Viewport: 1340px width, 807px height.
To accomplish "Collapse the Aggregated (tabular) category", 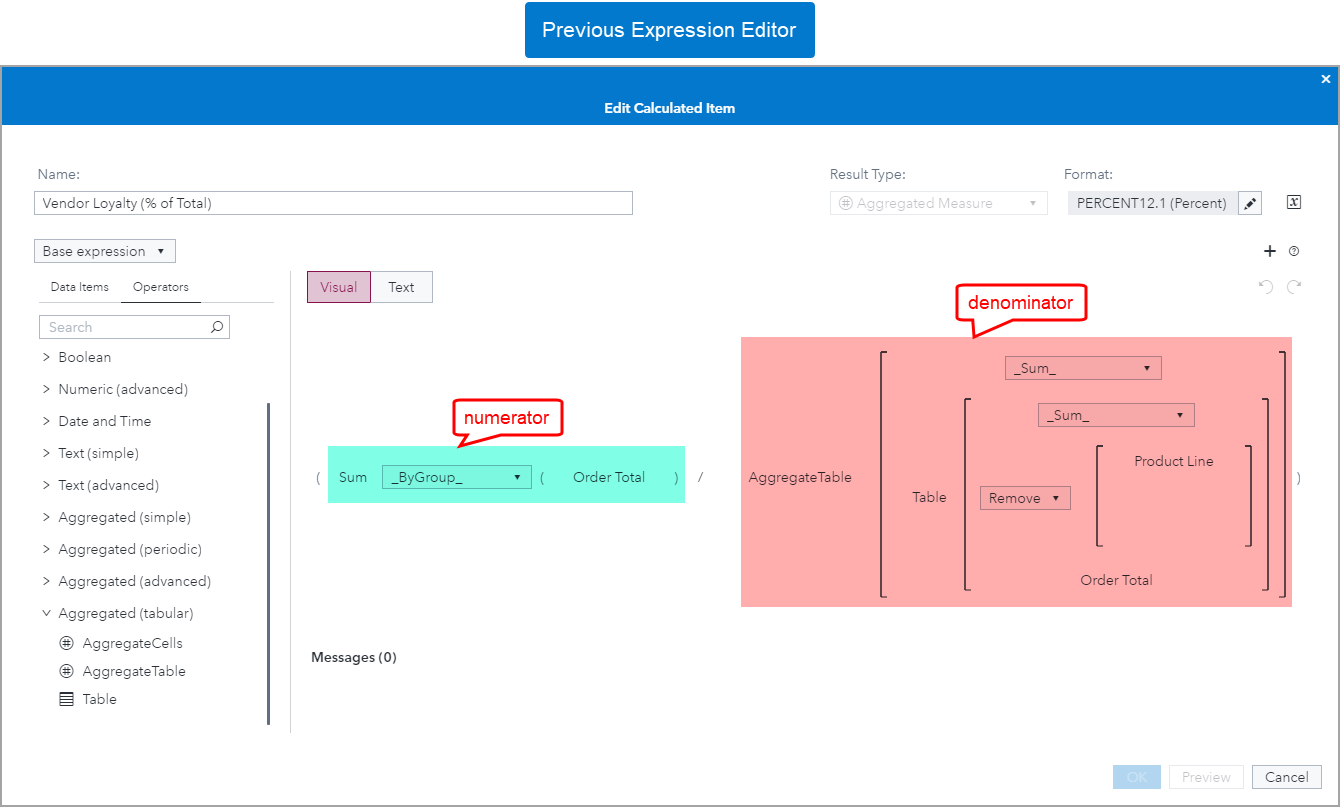I will point(46,613).
